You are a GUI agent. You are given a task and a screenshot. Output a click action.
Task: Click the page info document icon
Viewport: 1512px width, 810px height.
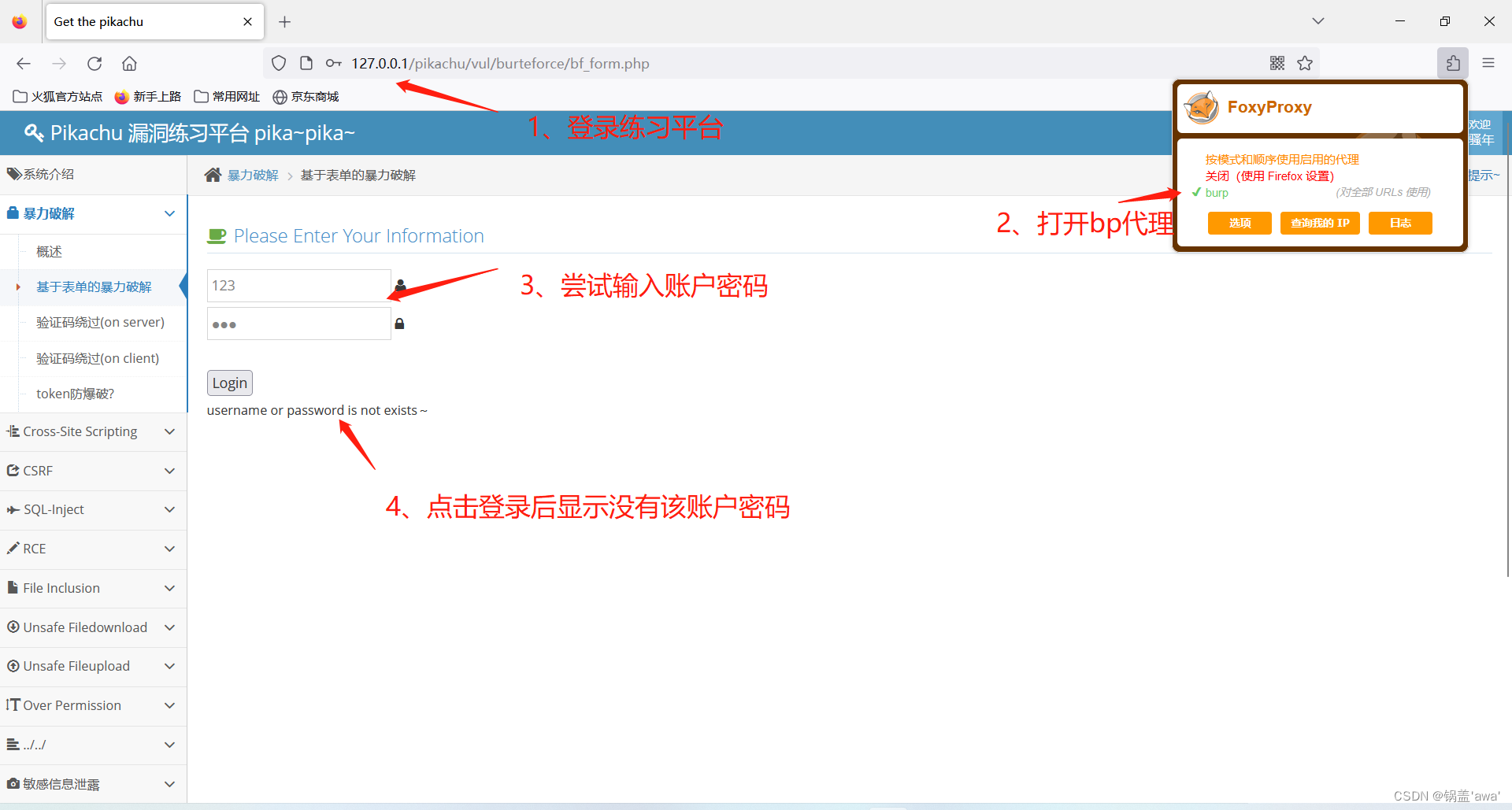click(x=306, y=64)
